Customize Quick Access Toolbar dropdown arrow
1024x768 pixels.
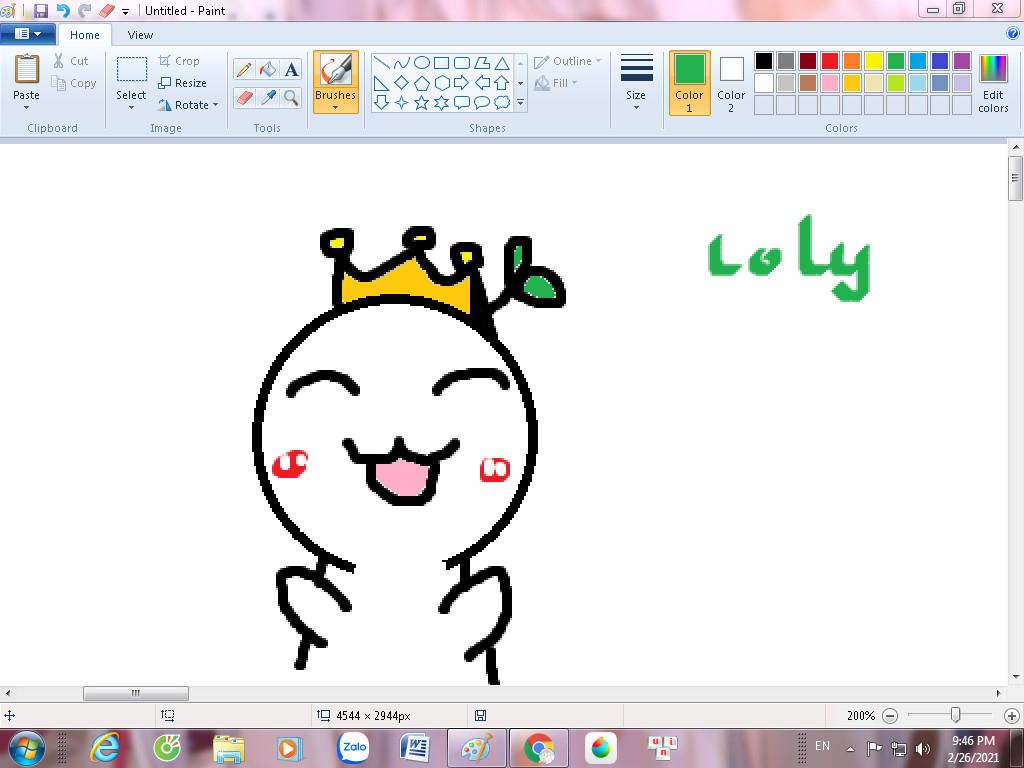125,12
